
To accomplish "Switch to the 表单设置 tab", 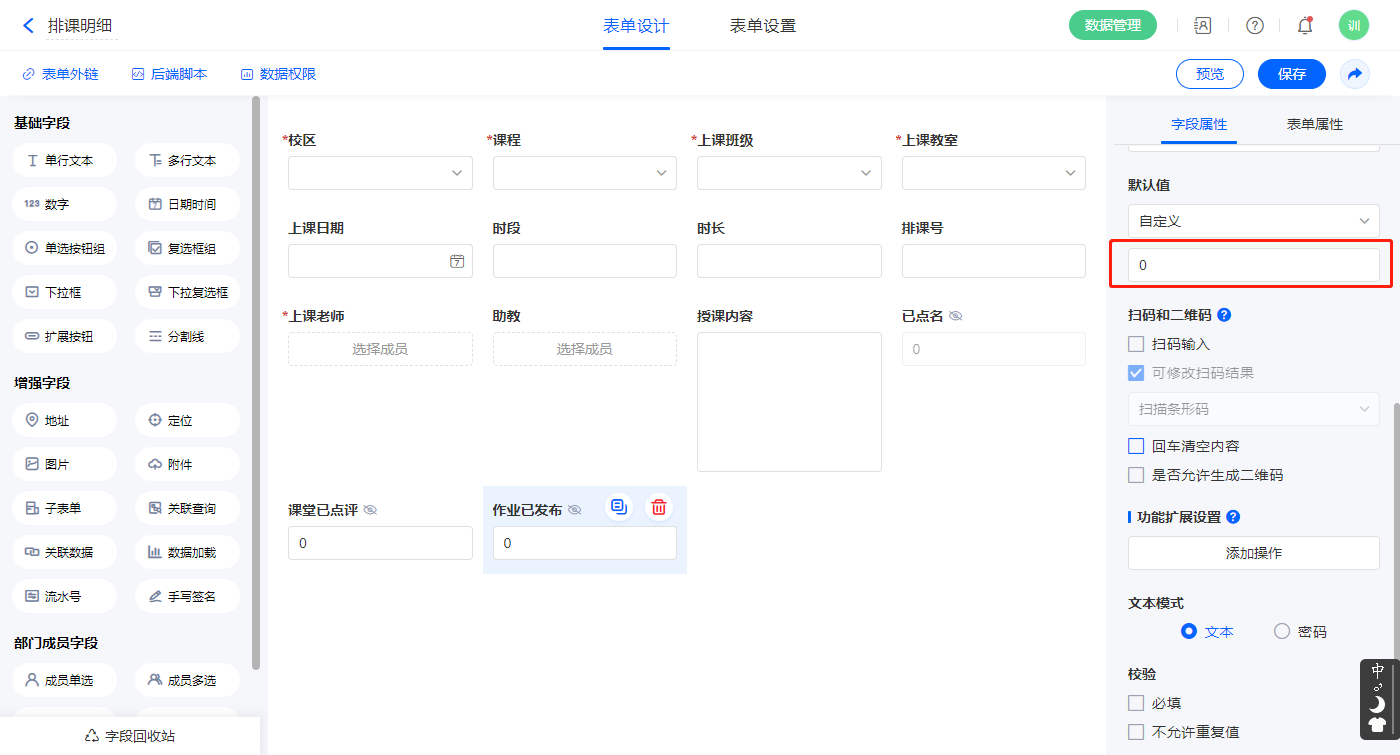I will pos(763,26).
